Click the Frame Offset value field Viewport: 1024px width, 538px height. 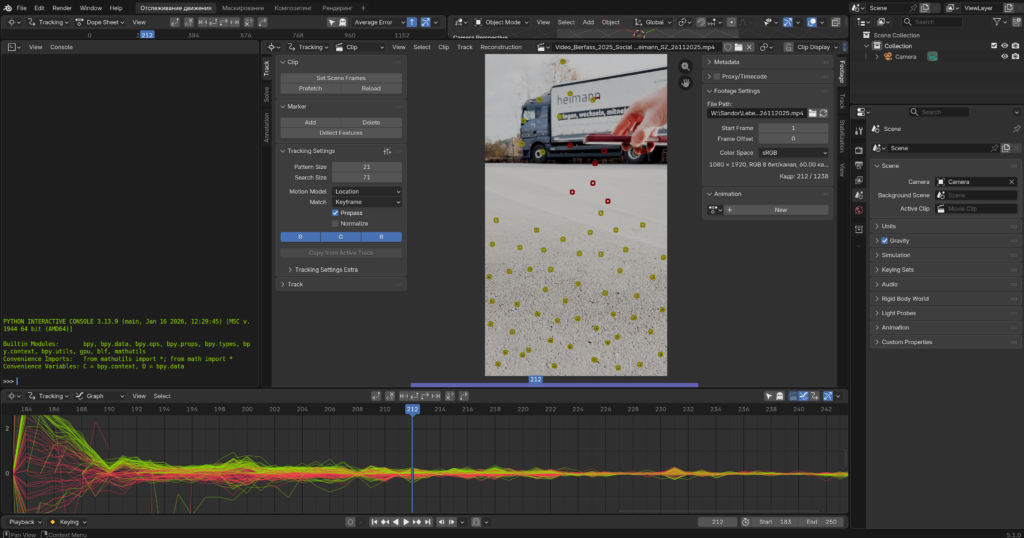click(793, 138)
